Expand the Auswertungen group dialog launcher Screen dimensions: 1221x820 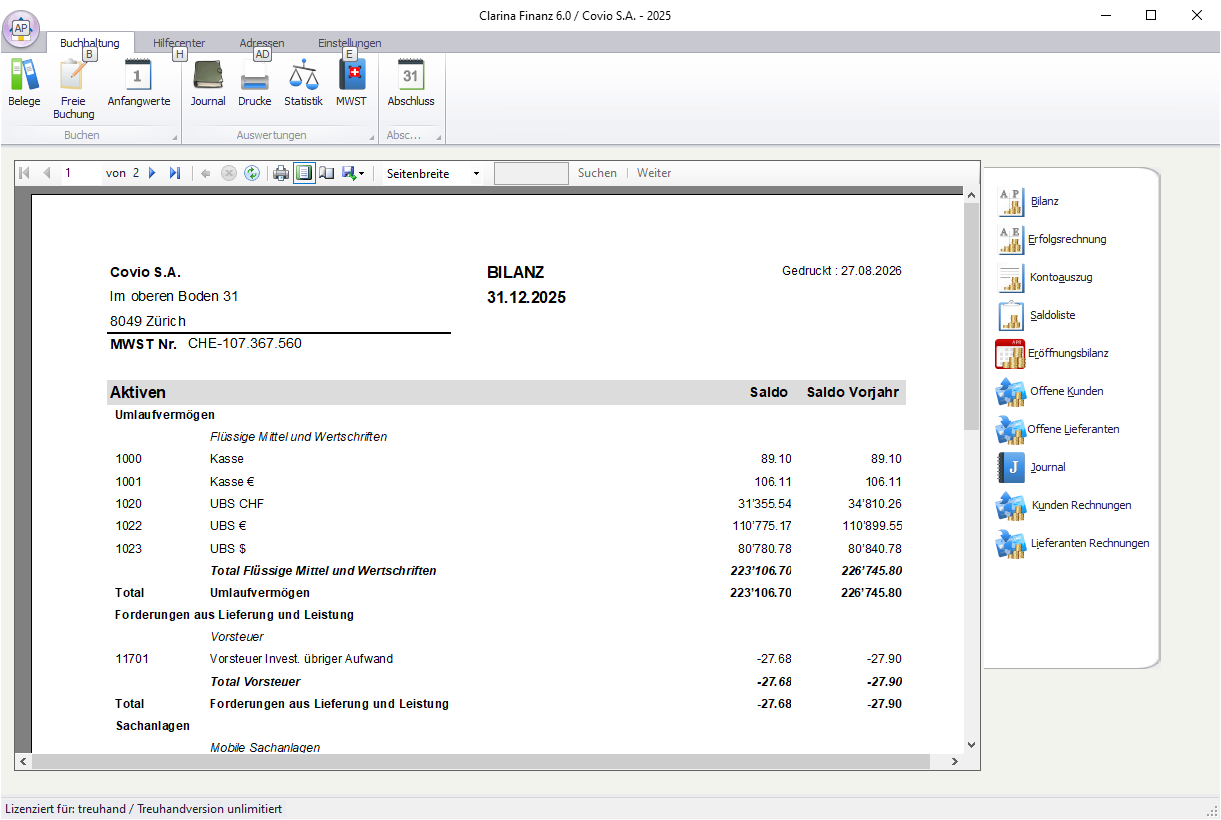[x=372, y=136]
